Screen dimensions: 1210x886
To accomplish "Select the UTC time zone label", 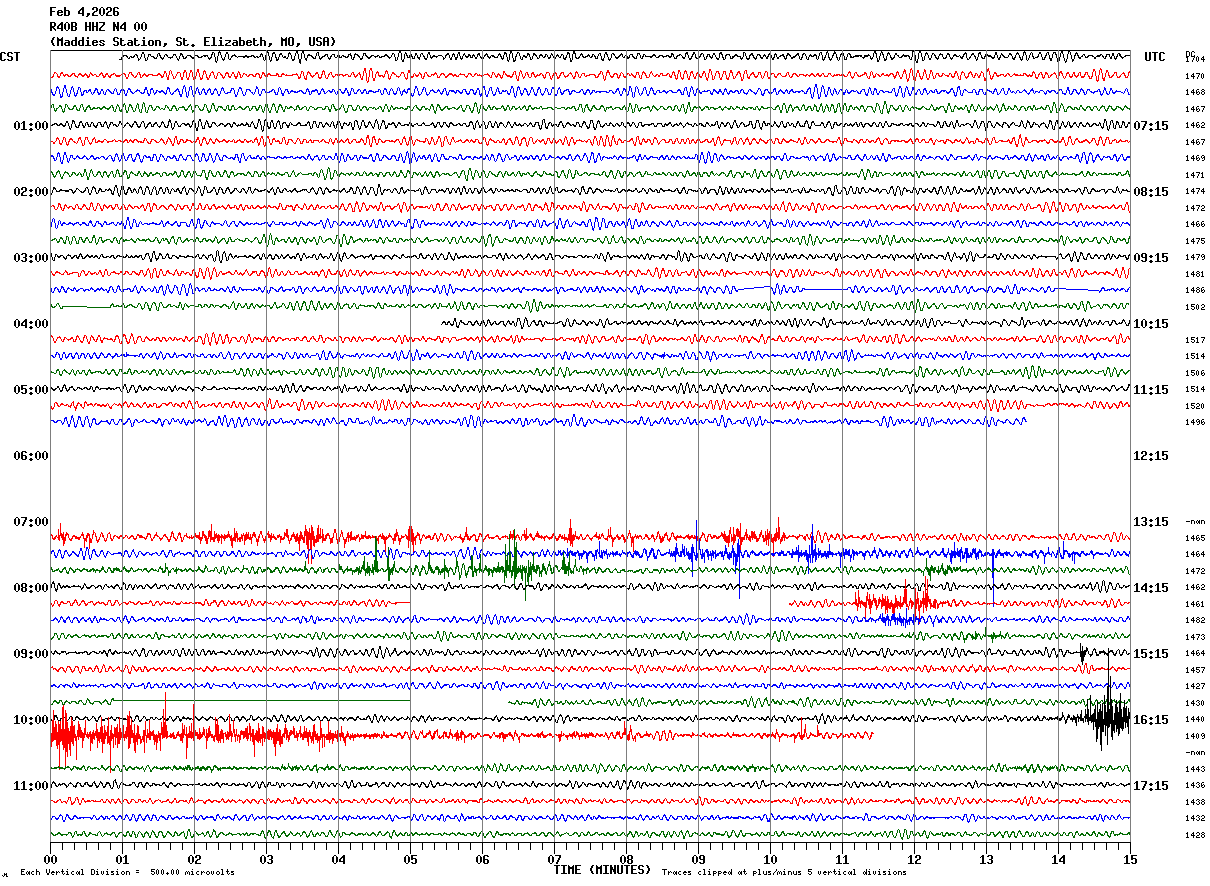I will 1155,57.
